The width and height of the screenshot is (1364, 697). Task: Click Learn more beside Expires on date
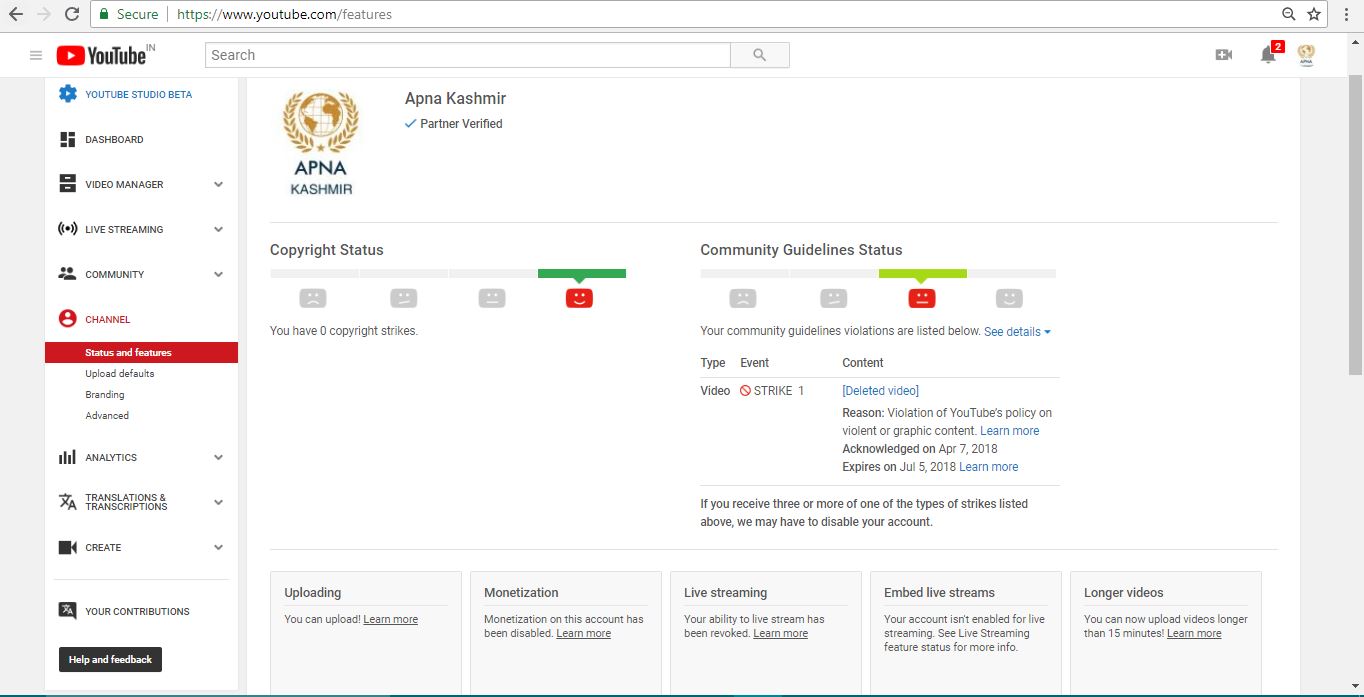click(989, 467)
